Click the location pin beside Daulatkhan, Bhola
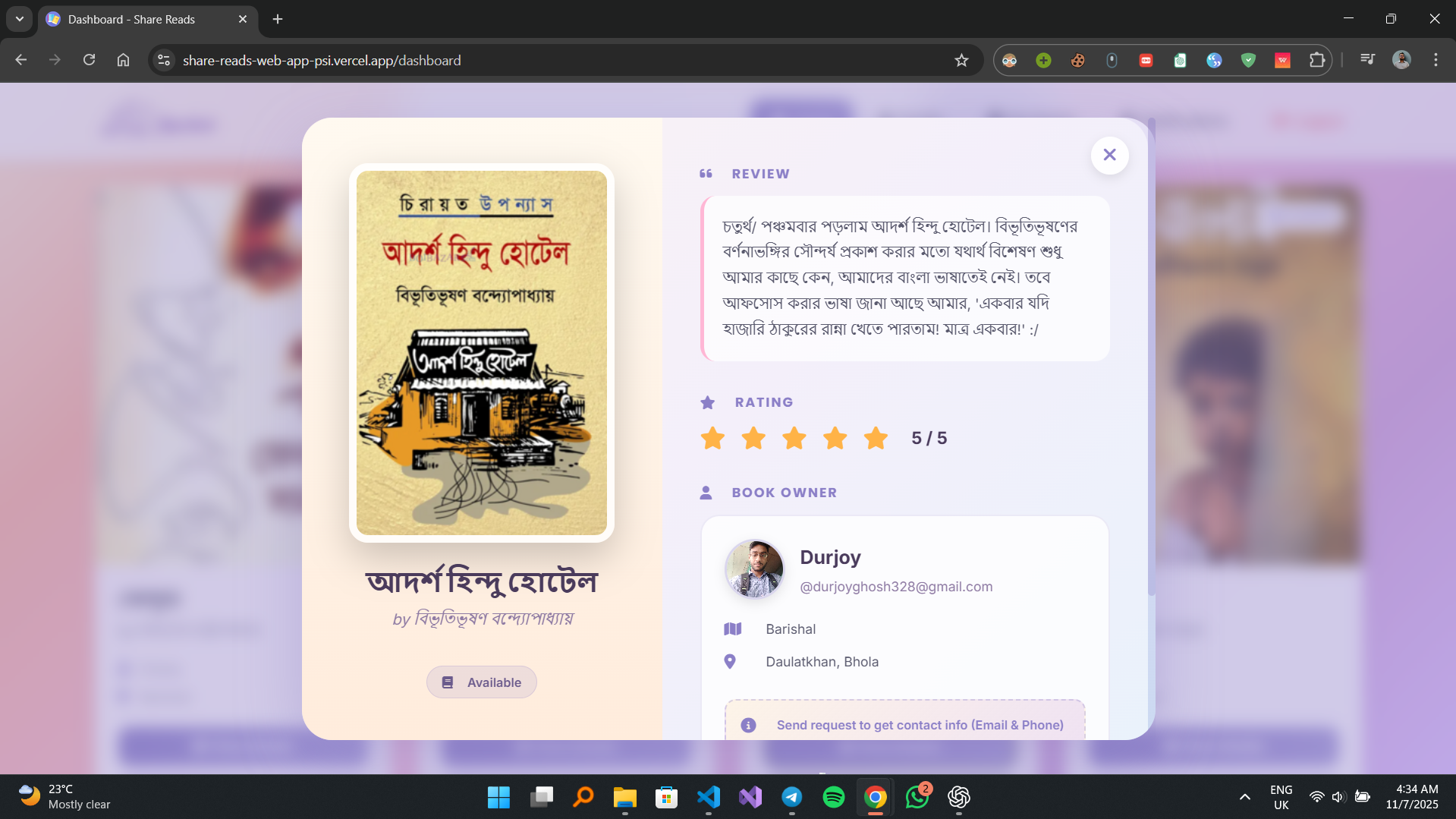The height and width of the screenshot is (819, 1456). coord(731,661)
